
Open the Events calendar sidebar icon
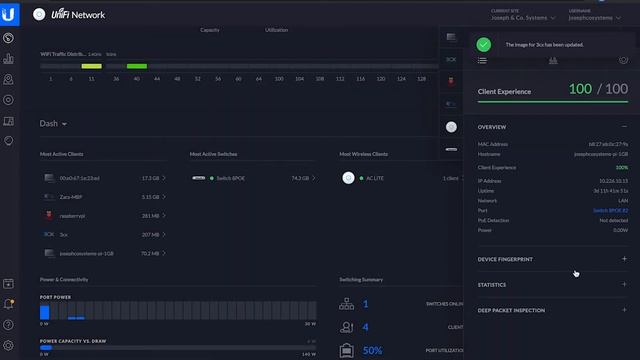pyautogui.click(x=8, y=283)
